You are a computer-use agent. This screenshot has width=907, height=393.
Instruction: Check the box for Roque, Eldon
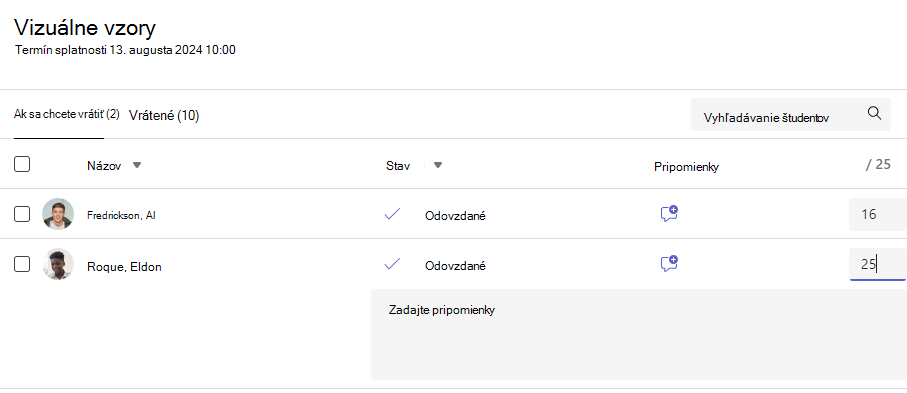click(22, 265)
